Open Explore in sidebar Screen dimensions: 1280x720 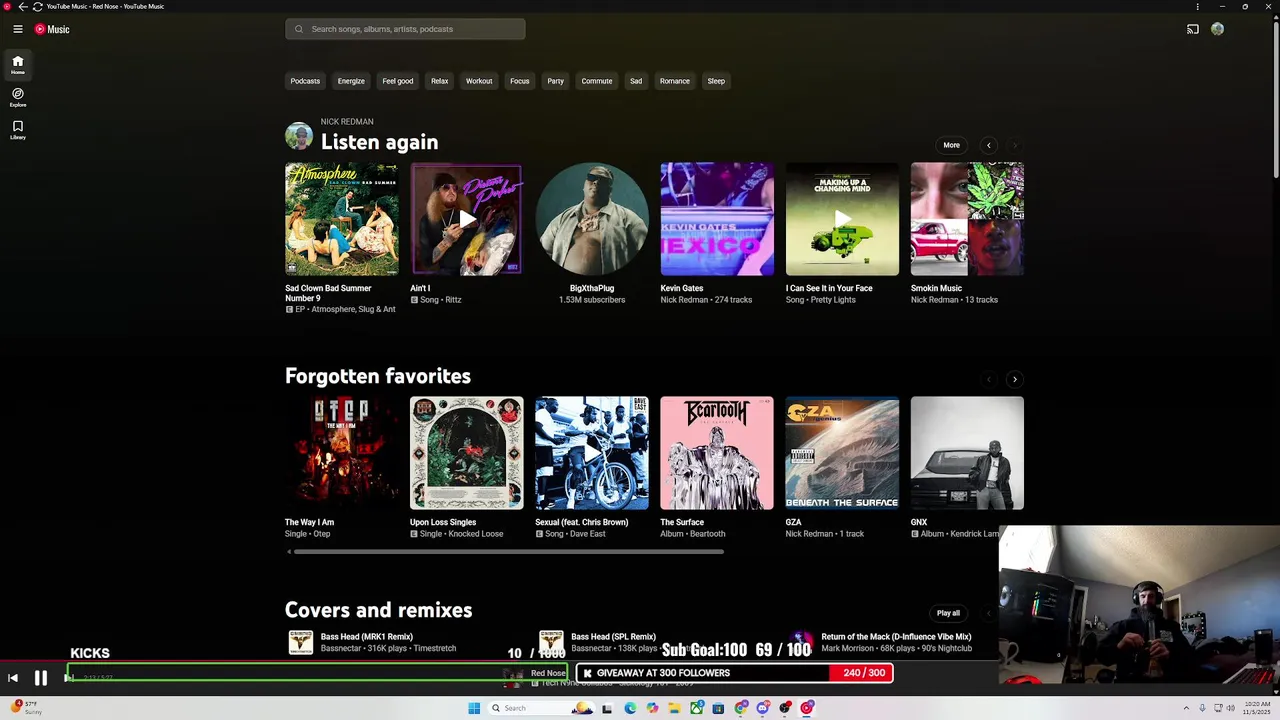point(17,97)
